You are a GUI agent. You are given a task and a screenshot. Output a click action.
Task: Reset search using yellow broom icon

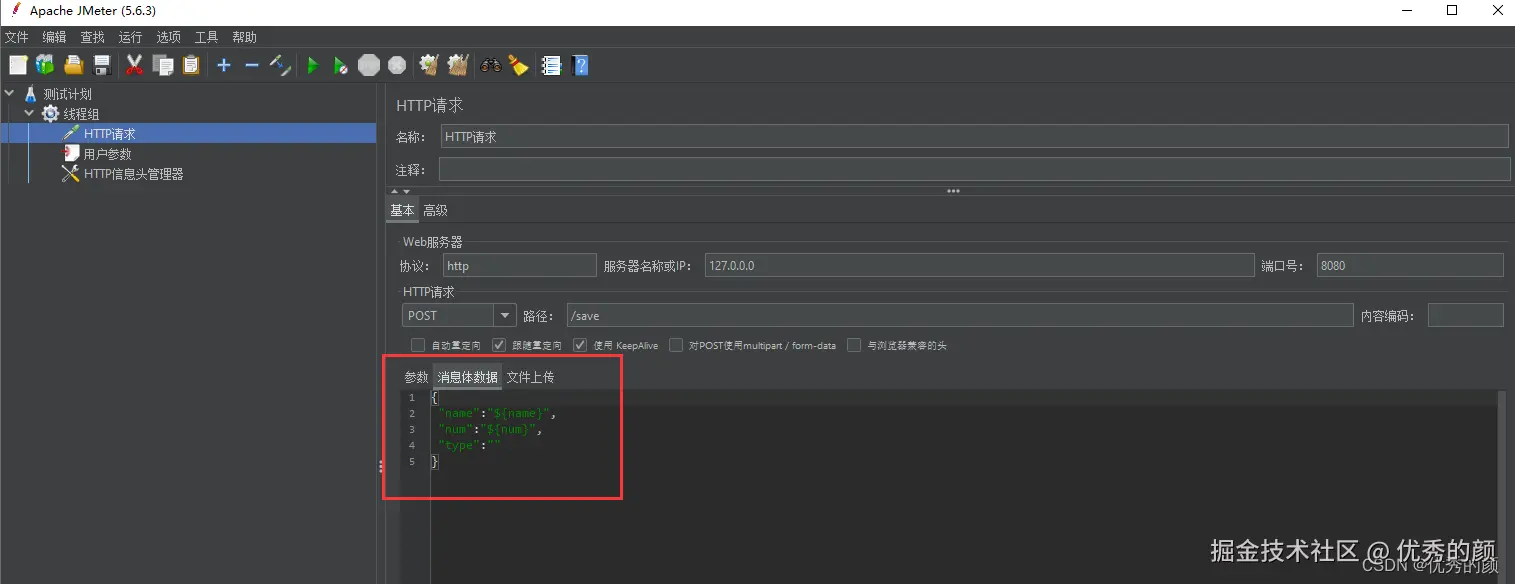tap(518, 65)
